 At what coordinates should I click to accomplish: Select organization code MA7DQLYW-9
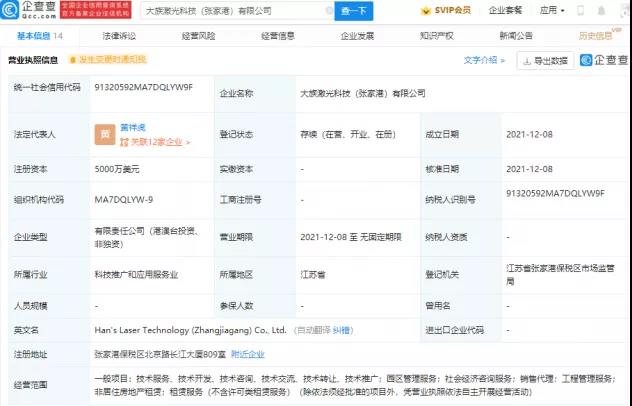click(124, 200)
